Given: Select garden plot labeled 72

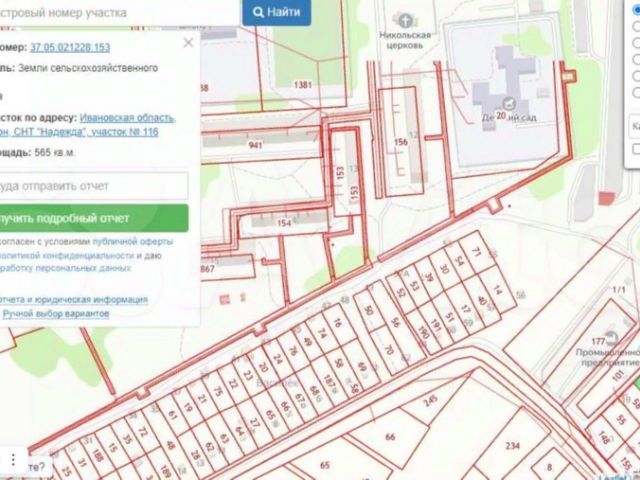Looking at the screenshot, I should (142, 431).
